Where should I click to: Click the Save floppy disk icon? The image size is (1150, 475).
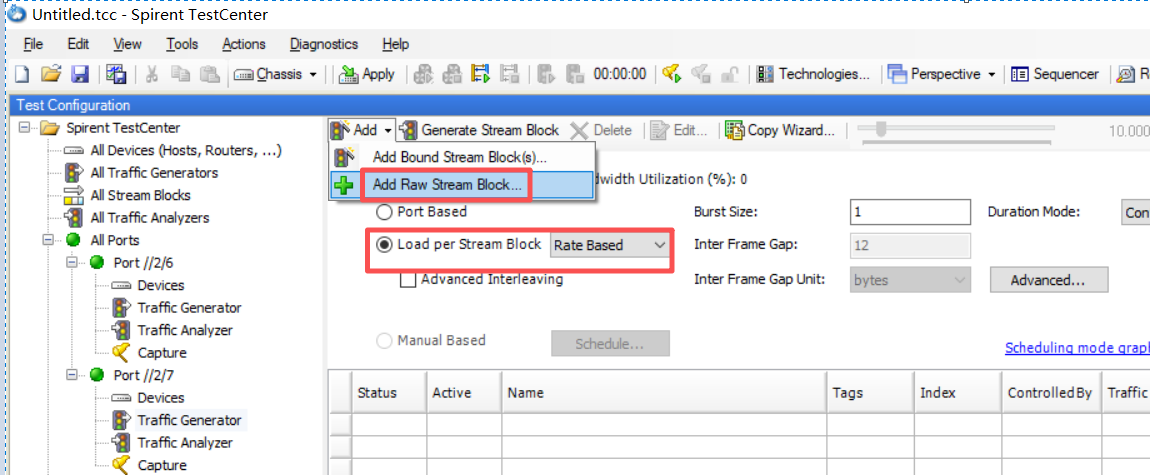pos(79,74)
